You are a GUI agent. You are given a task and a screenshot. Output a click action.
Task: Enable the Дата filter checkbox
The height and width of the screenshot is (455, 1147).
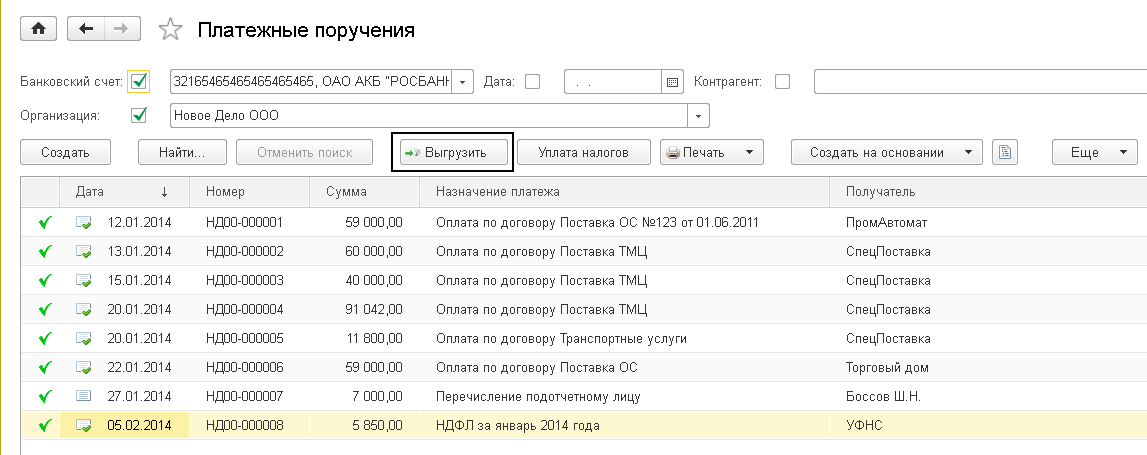(x=533, y=82)
